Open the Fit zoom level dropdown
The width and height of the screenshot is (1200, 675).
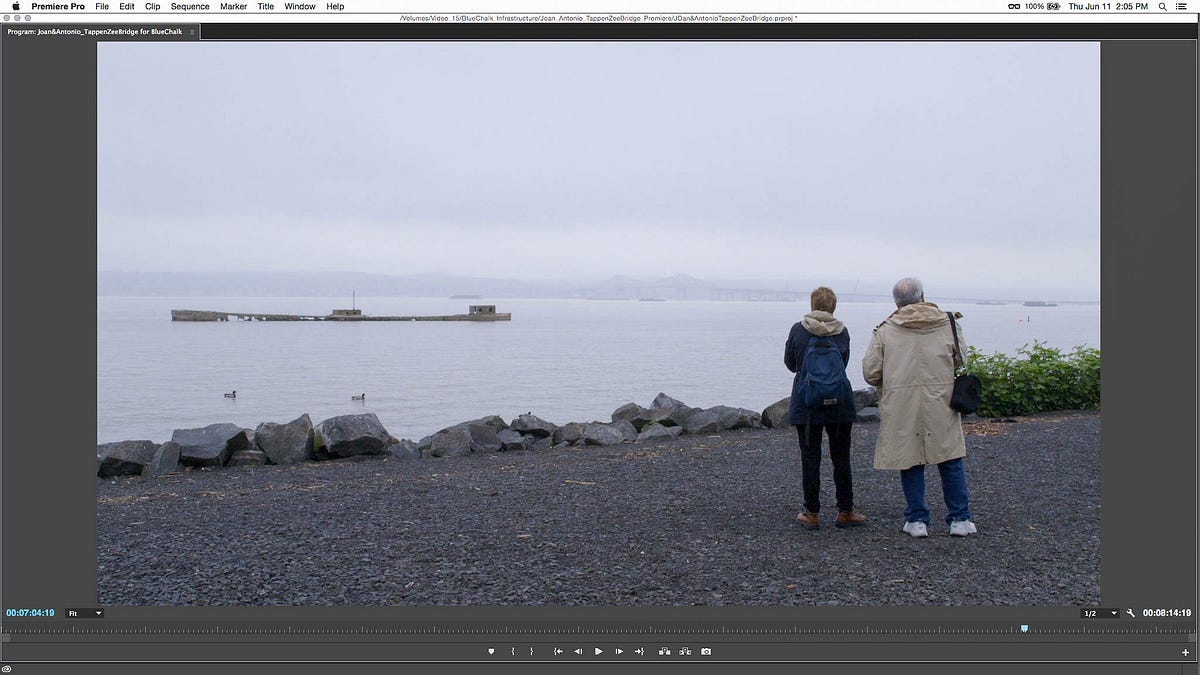click(x=84, y=613)
